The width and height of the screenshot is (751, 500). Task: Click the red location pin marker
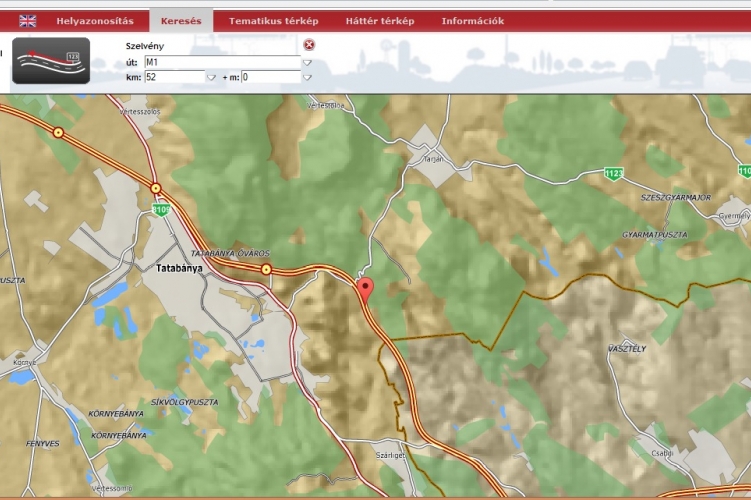[365, 289]
